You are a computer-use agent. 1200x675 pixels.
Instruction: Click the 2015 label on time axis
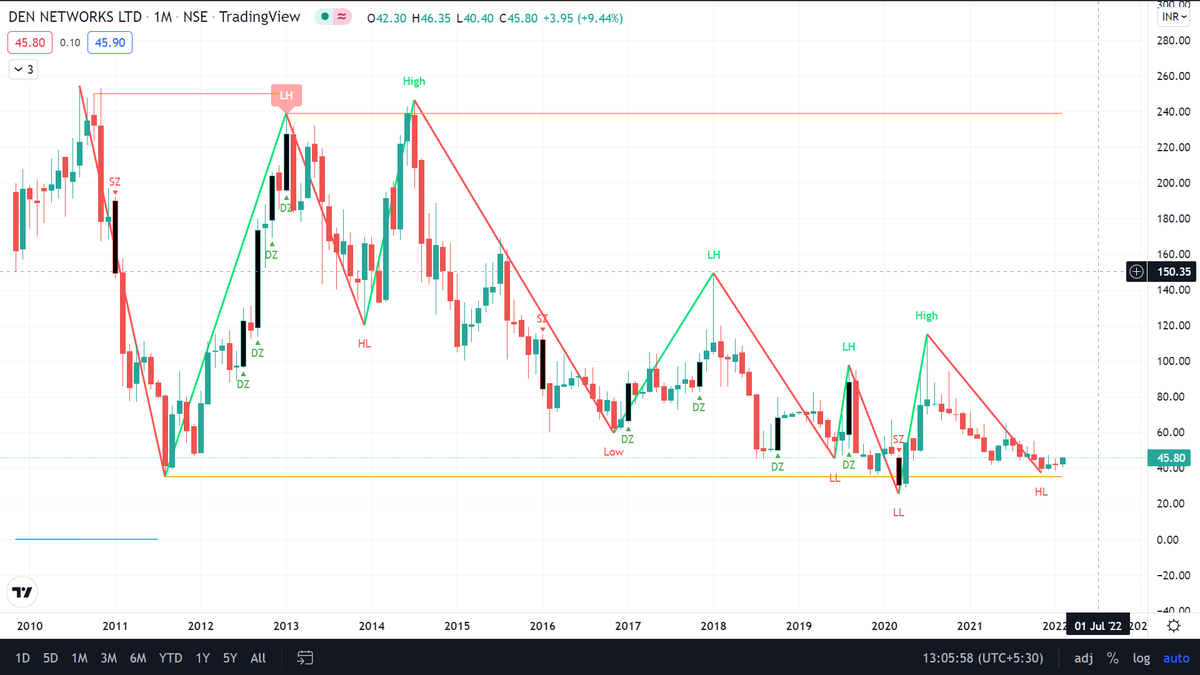(x=457, y=626)
